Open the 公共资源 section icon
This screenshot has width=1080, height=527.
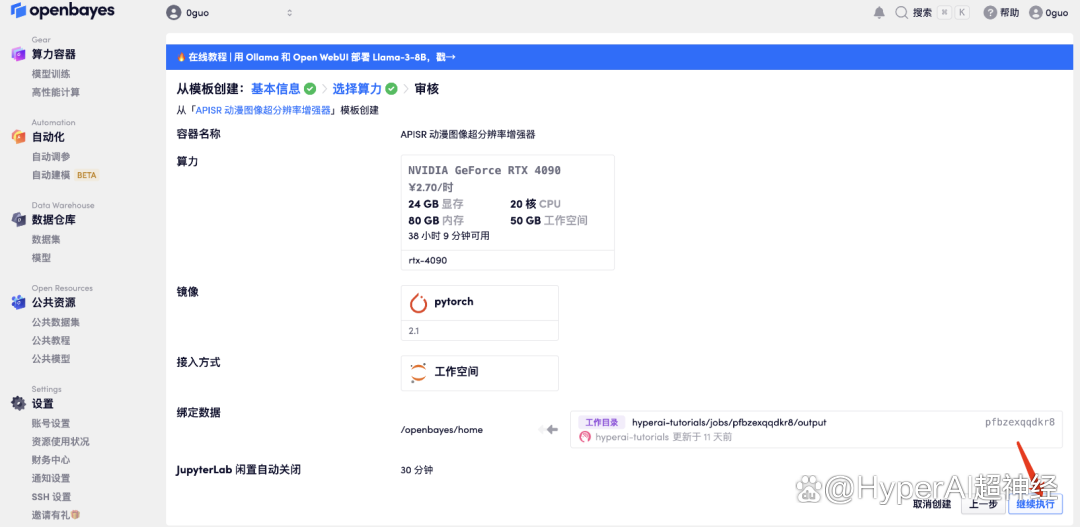tap(18, 302)
